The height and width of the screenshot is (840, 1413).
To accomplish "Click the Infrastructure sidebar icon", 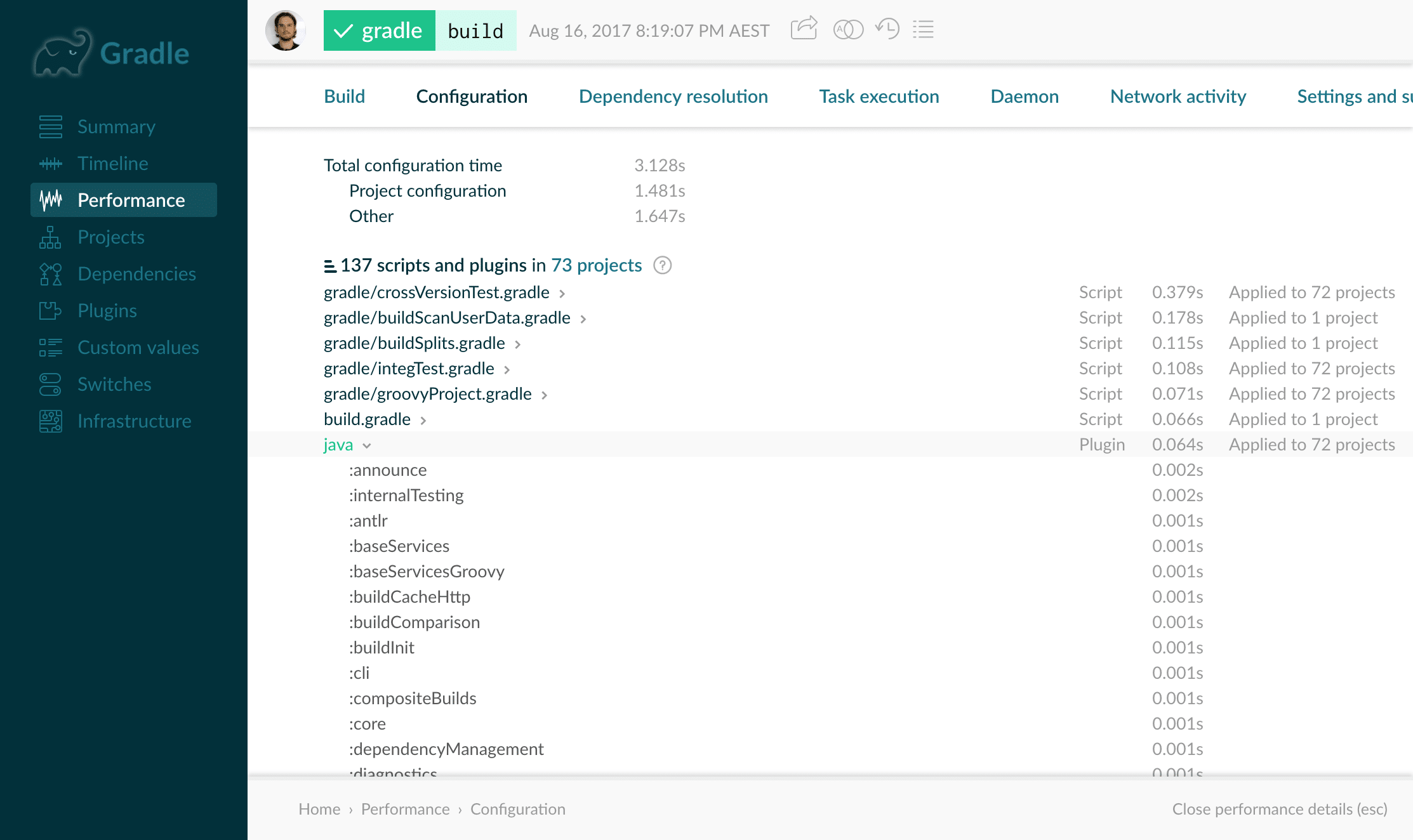I will 51,421.
